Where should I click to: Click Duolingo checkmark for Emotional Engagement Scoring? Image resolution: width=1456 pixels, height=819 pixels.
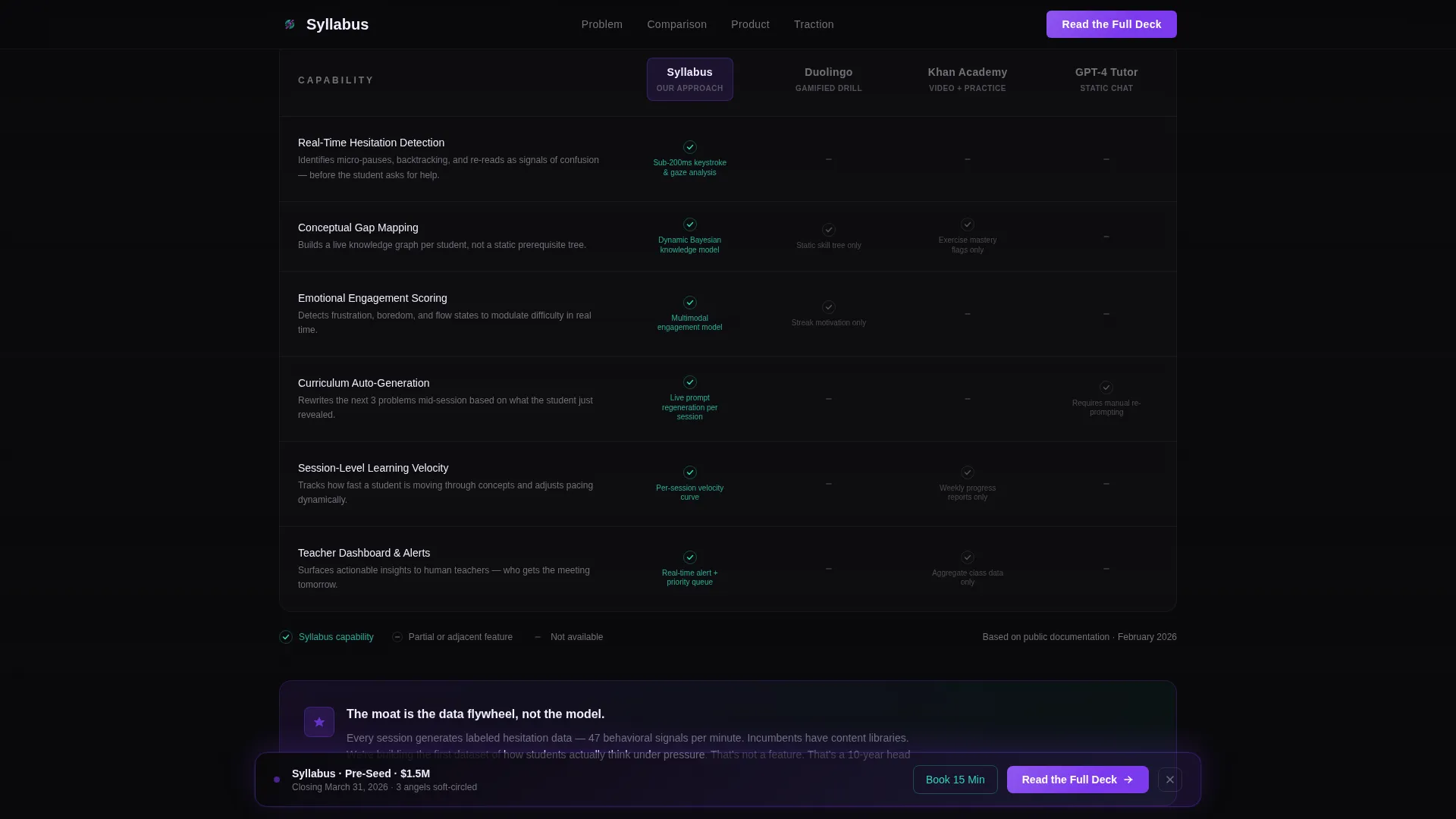[829, 307]
